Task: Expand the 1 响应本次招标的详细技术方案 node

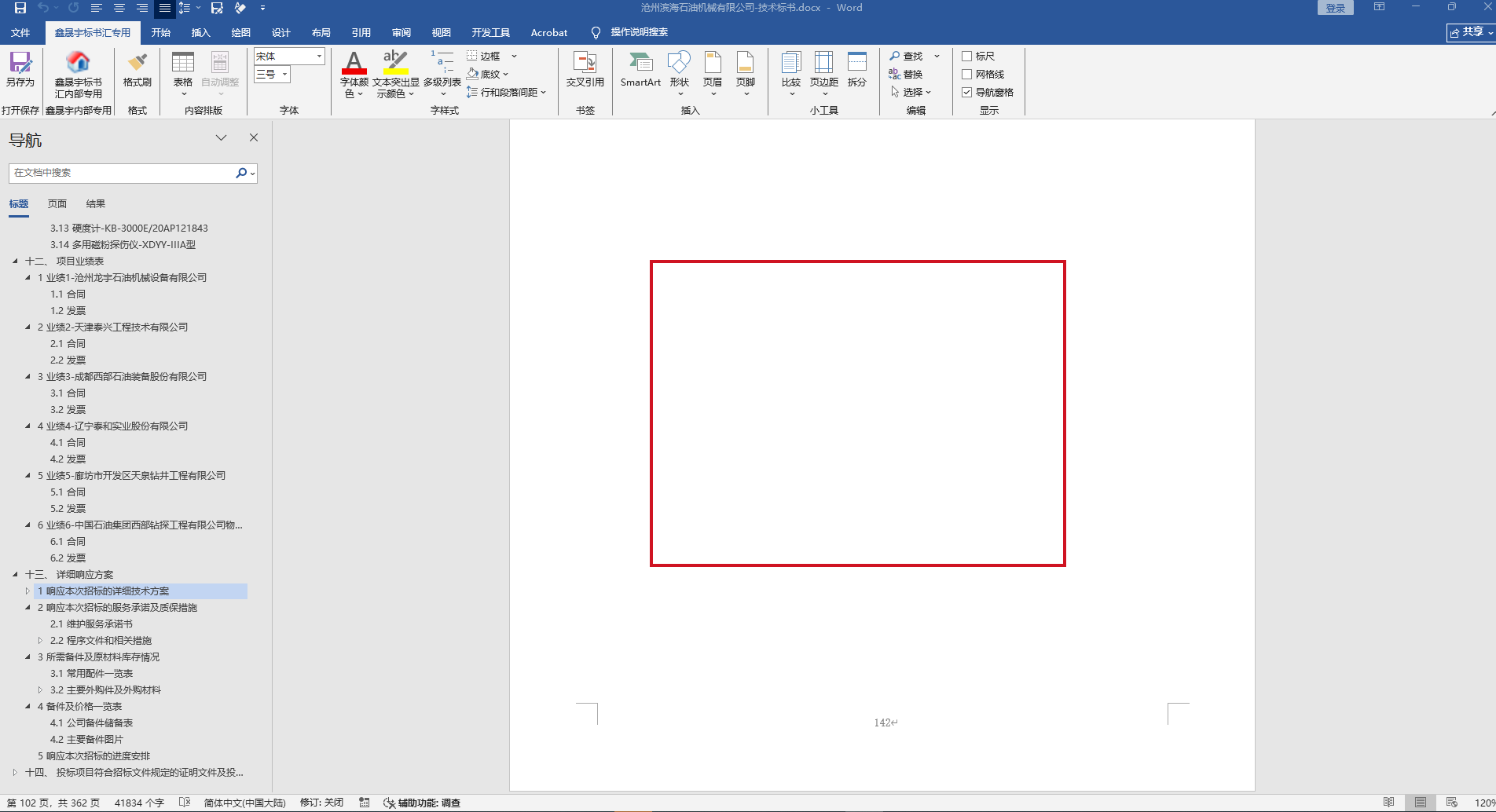Action: tap(27, 591)
